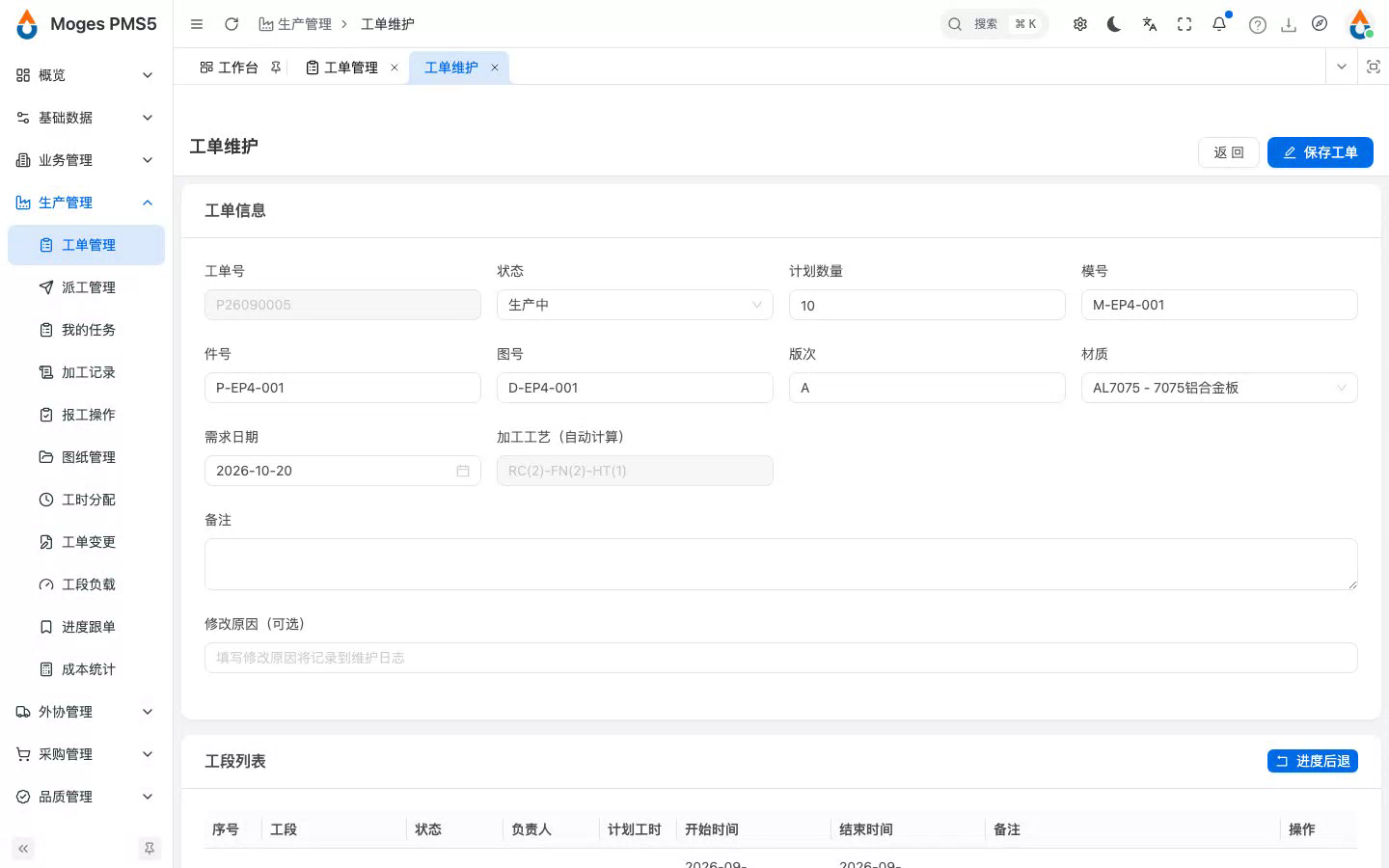Open the language translation icon
This screenshot has height=868, width=1389.
tap(1150, 24)
